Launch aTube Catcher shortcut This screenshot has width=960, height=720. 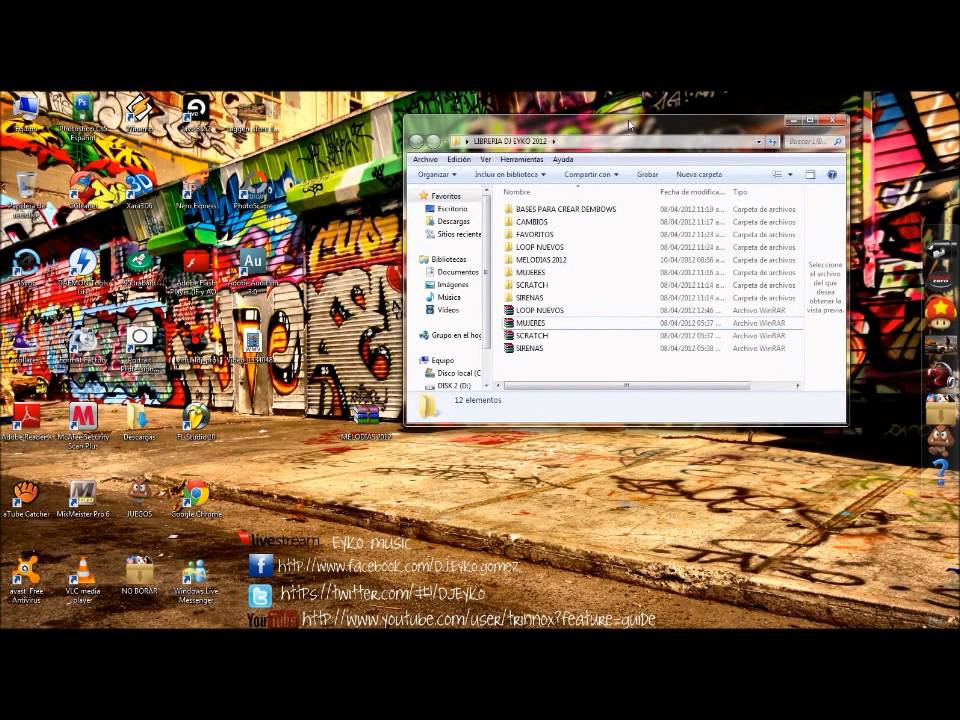pyautogui.click(x=26, y=499)
